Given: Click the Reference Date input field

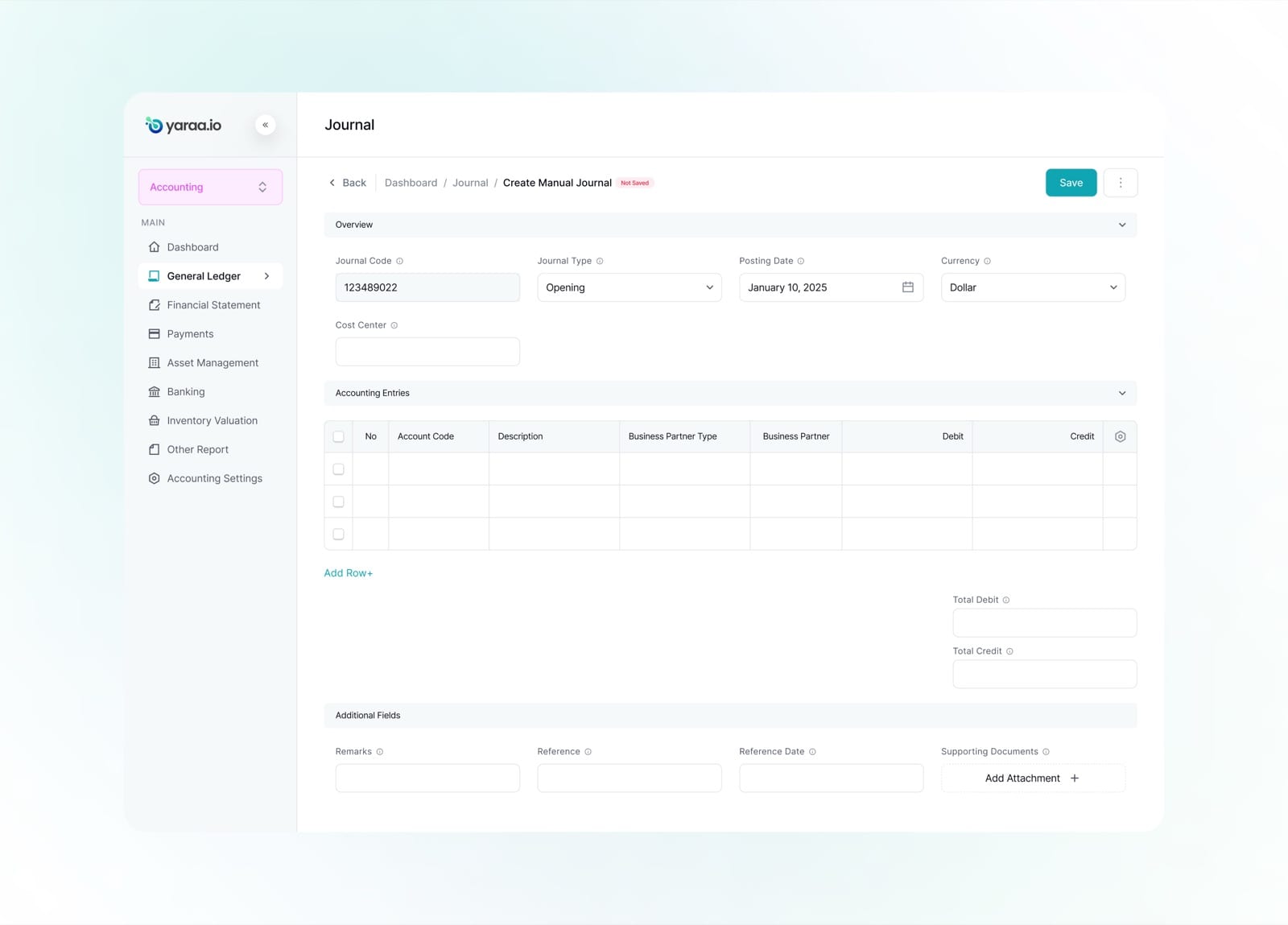Looking at the screenshot, I should point(831,778).
